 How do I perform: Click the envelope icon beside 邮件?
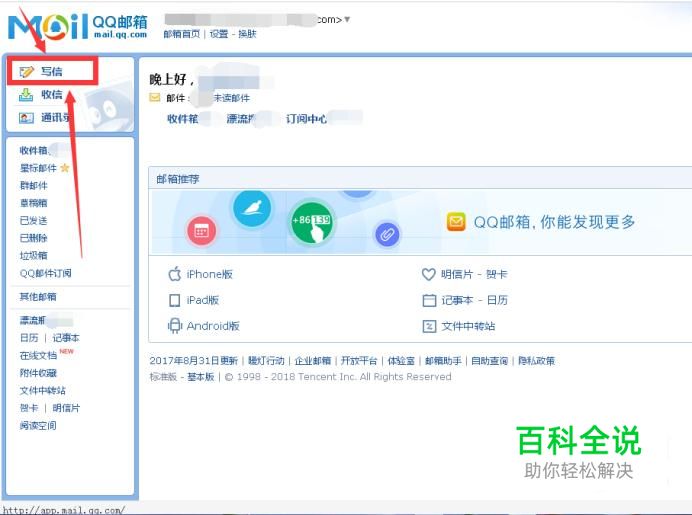pyautogui.click(x=155, y=98)
